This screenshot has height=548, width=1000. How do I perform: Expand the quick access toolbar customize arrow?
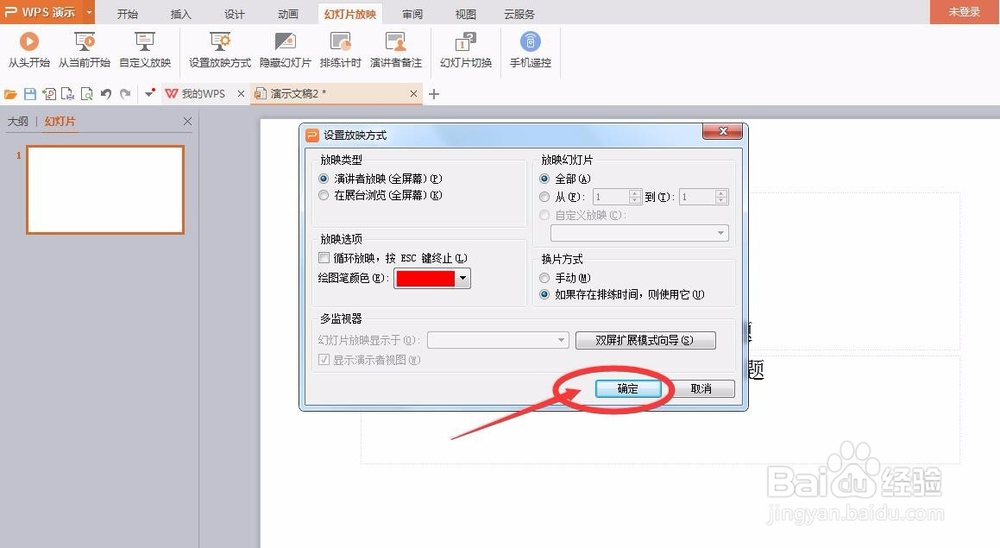point(150,94)
